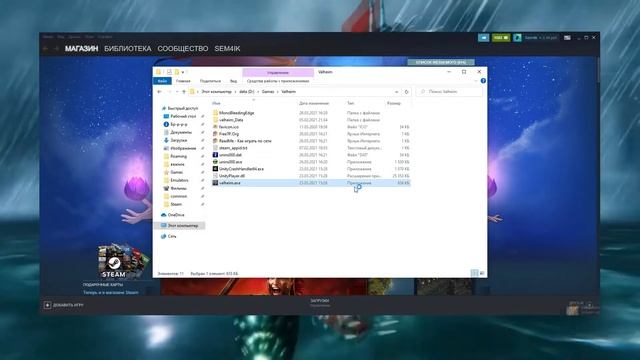This screenshot has height=360, width=640.
Task: Click Steam's forward navigation arrow
Action: point(56,49)
